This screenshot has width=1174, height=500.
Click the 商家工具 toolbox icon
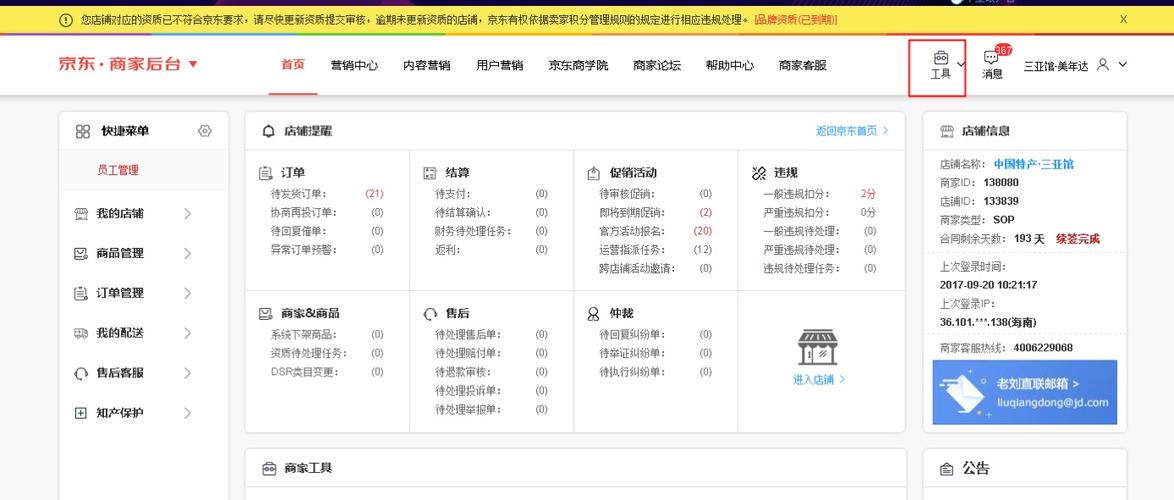[269, 469]
